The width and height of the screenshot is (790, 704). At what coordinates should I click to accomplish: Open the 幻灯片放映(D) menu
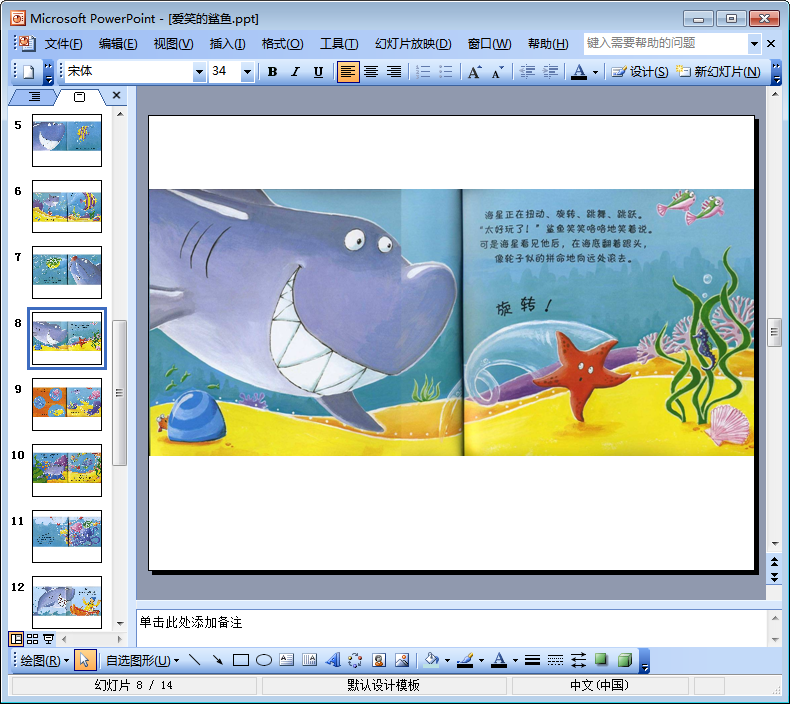[413, 44]
